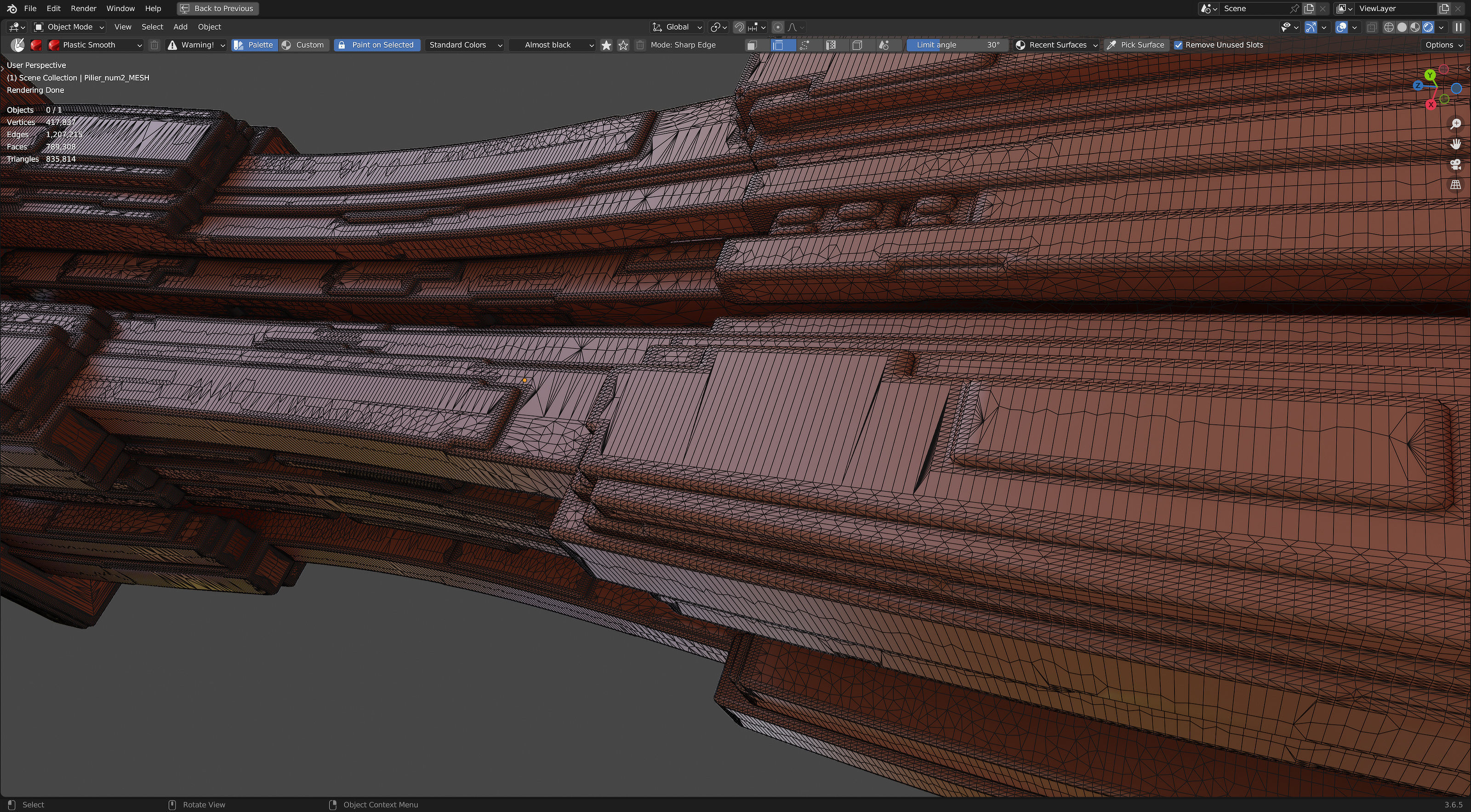Open the Plastic Smooth material dropdown

[x=95, y=45]
